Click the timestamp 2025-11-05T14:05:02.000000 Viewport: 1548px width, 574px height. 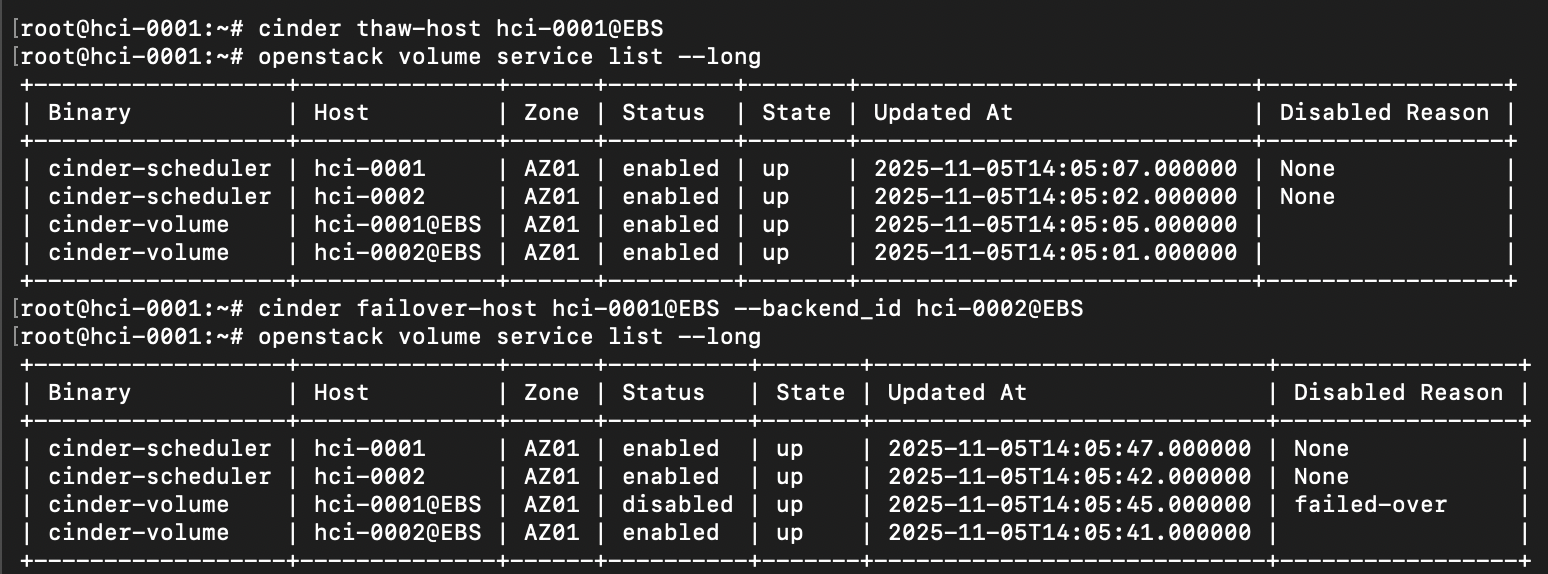1055,196
